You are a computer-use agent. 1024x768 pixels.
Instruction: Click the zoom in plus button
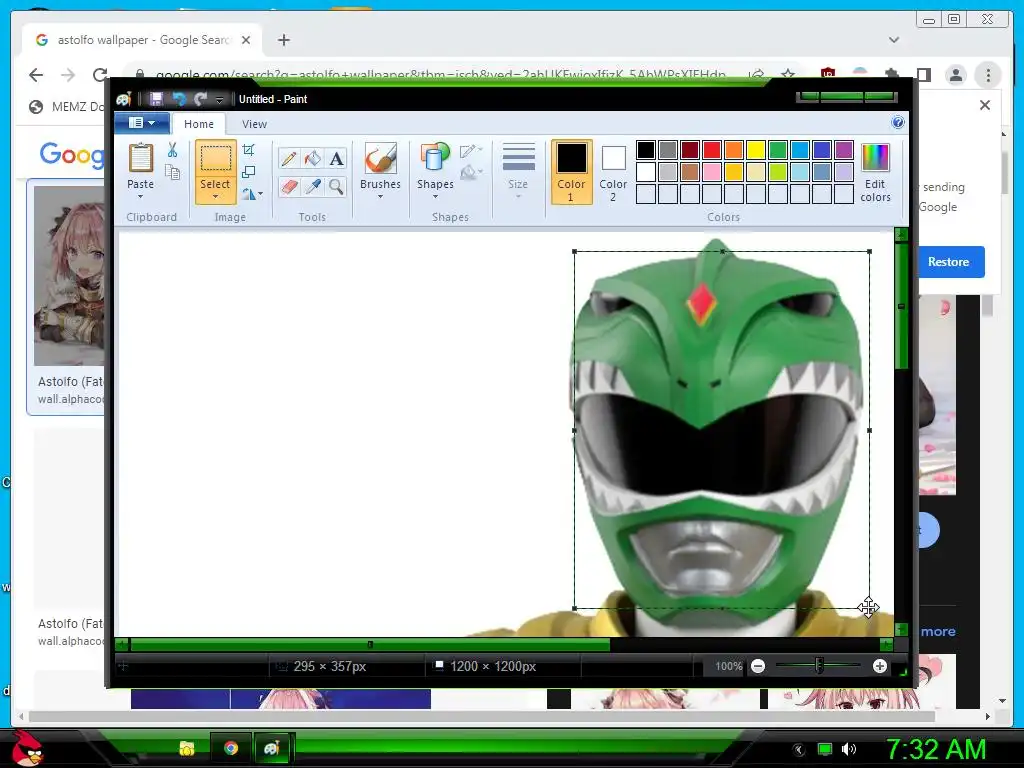(880, 666)
